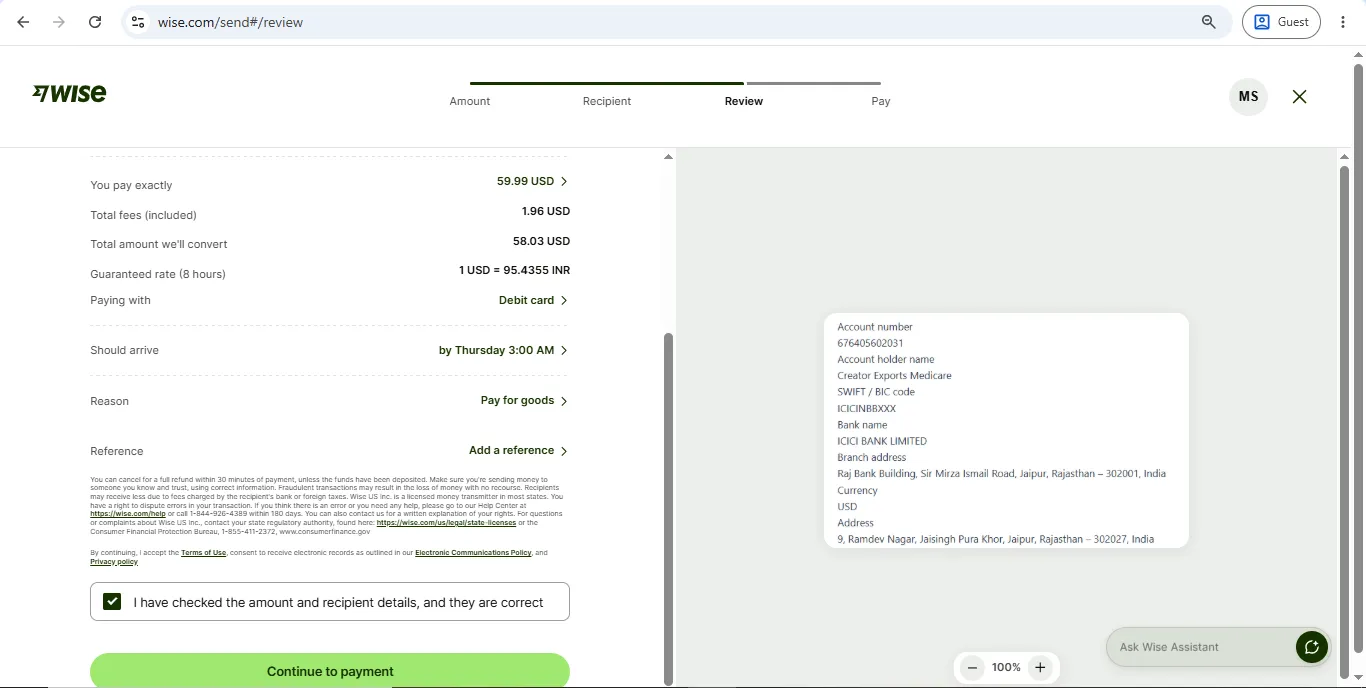Go to the Amount step

click(470, 101)
